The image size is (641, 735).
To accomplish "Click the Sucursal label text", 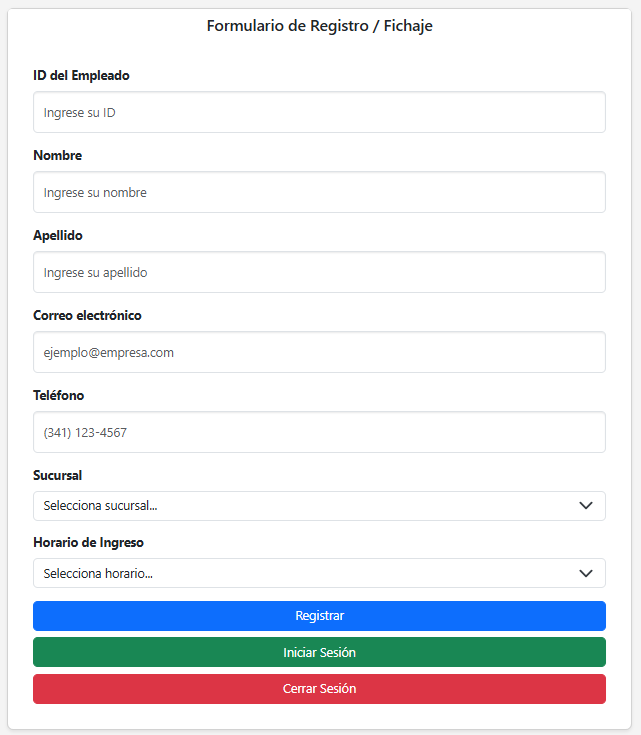I will tap(57, 475).
